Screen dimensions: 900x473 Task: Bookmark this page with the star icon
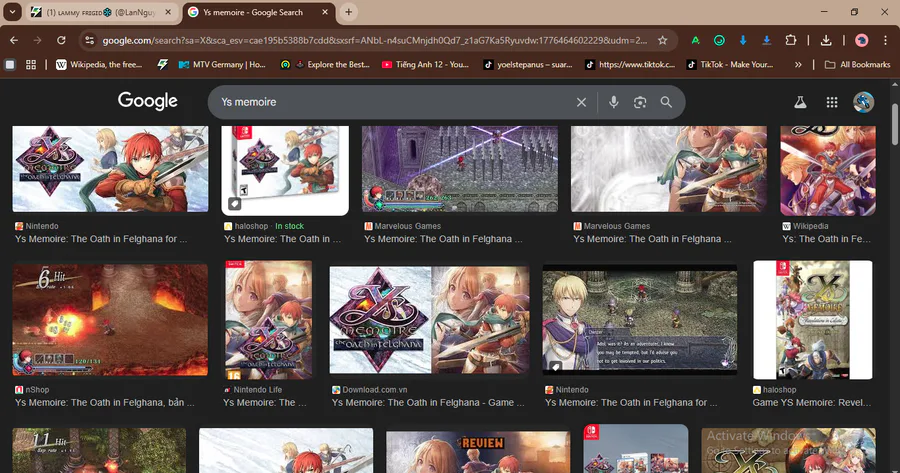tap(663, 40)
